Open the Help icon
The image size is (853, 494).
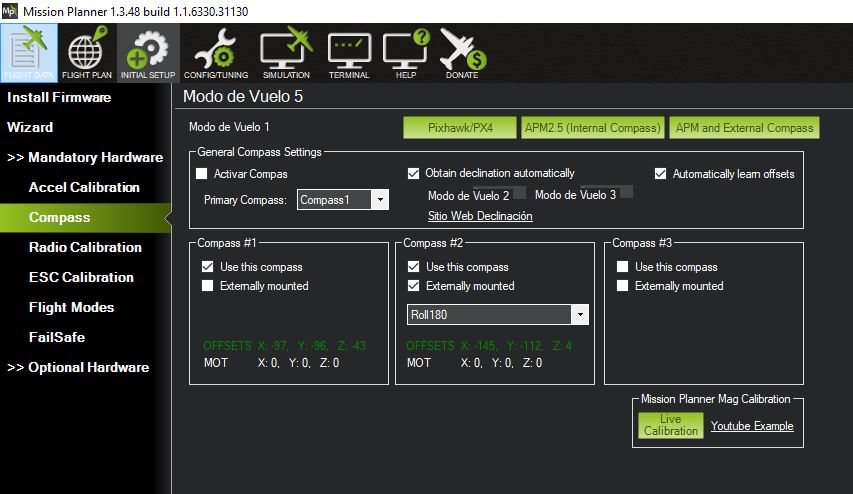[x=406, y=52]
